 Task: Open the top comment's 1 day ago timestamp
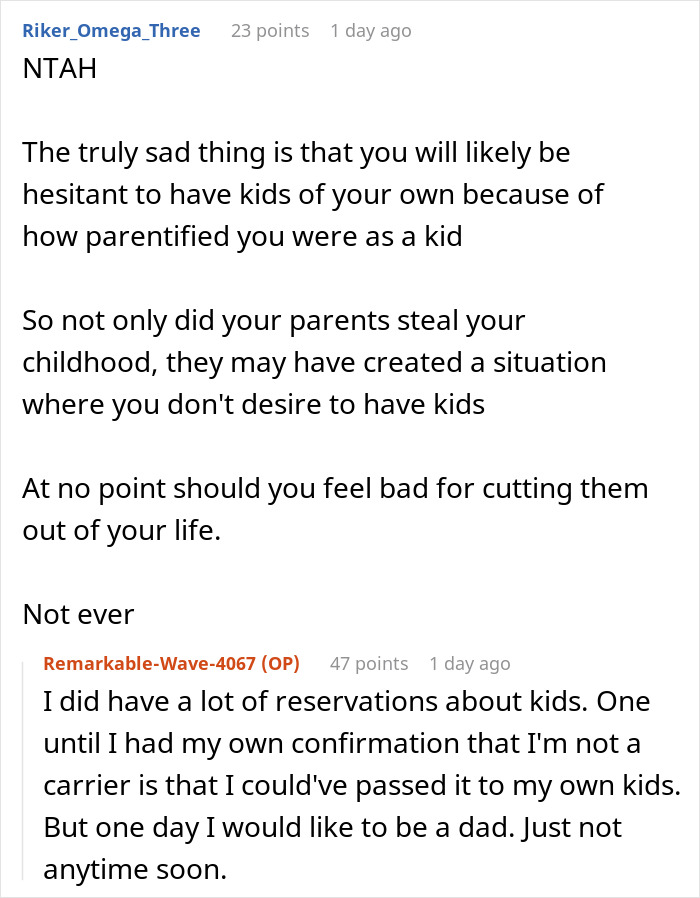[x=370, y=31]
